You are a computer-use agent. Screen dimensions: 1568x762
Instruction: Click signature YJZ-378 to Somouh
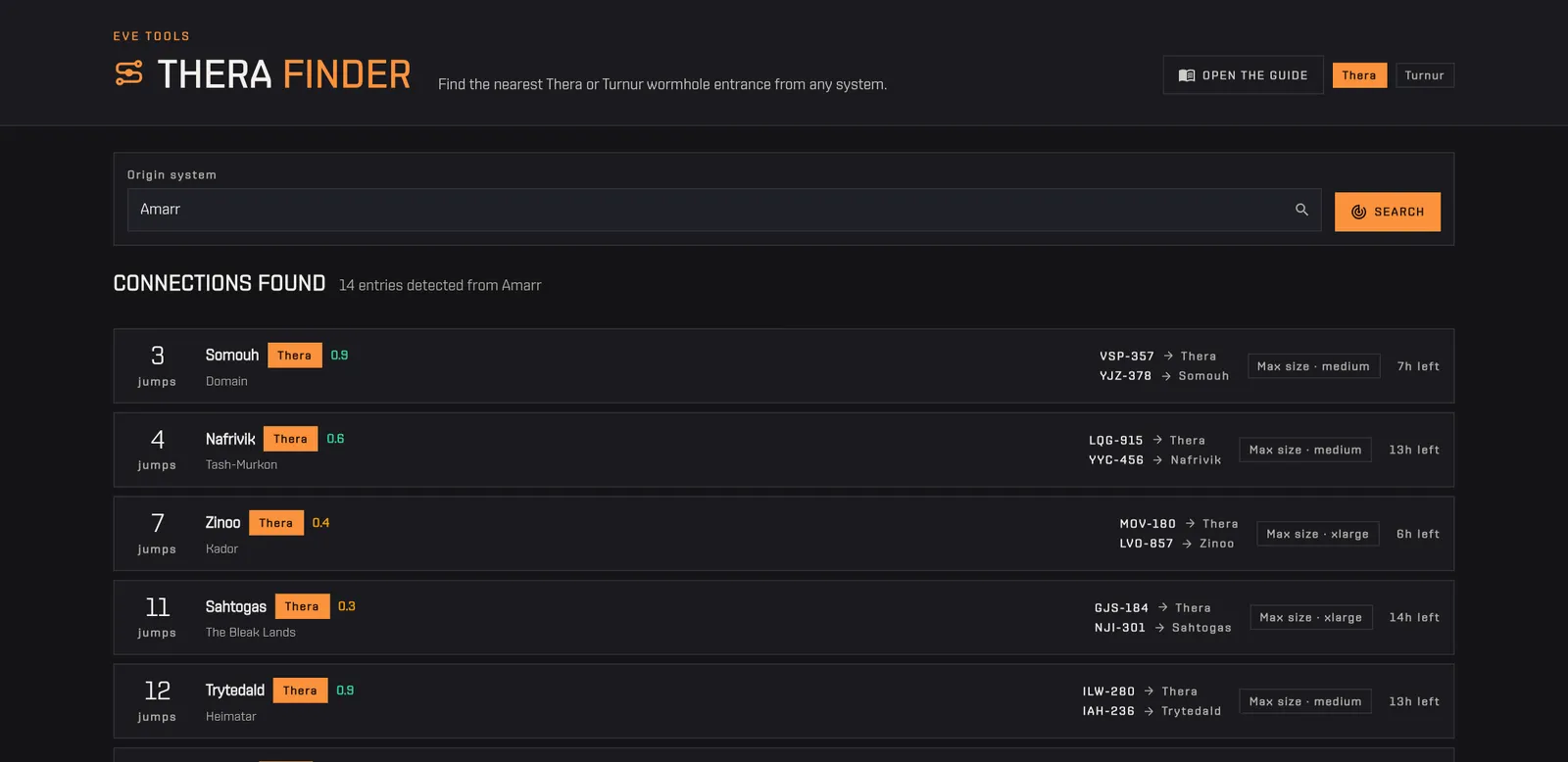[1164, 376]
